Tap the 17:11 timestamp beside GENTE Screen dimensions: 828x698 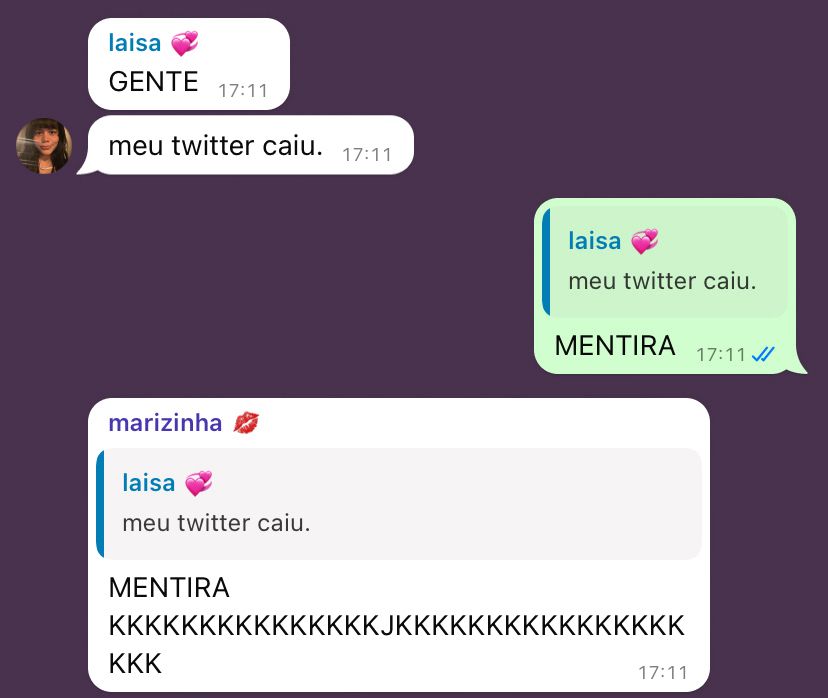coord(243,91)
